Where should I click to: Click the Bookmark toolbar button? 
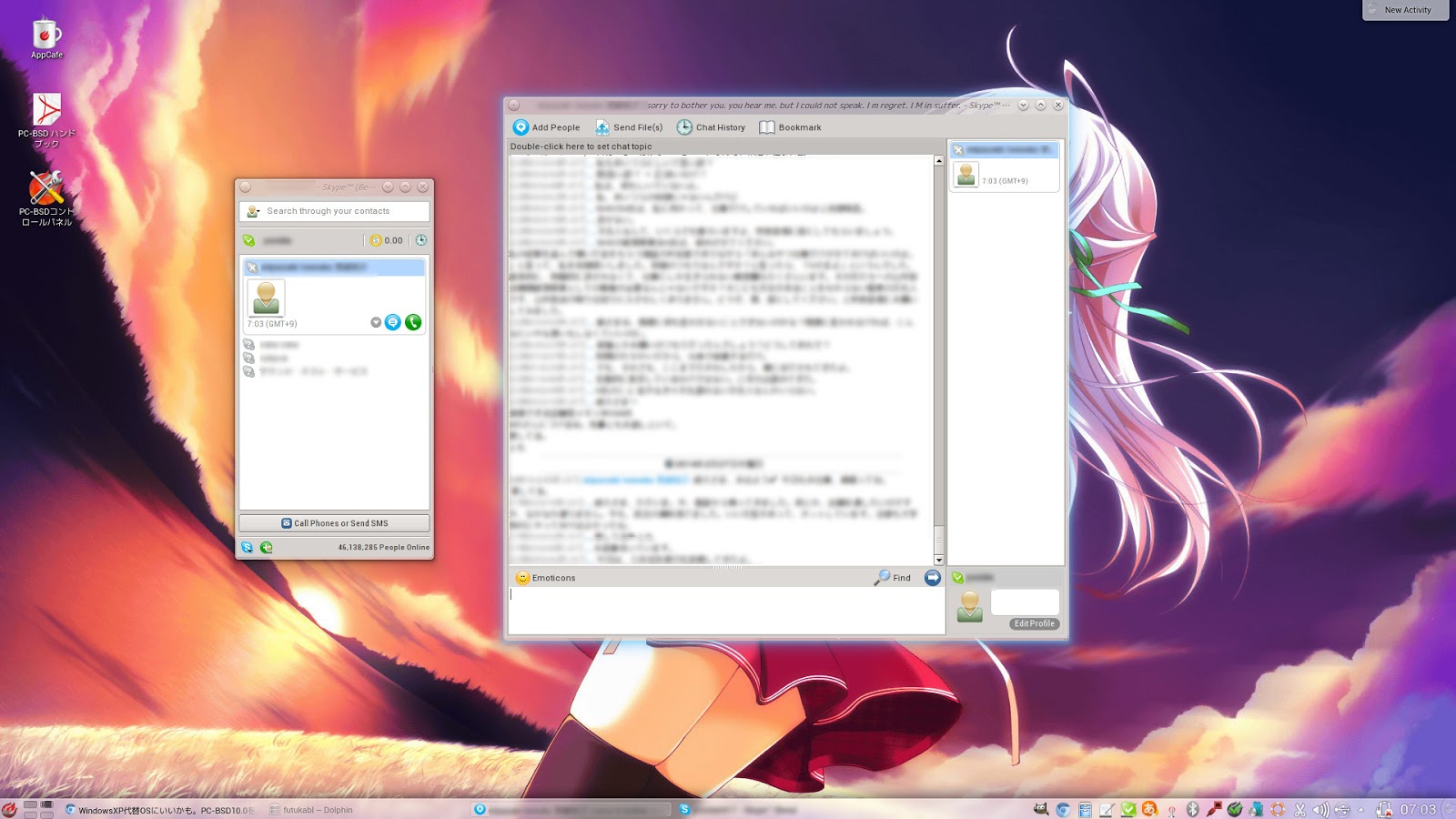[x=790, y=127]
